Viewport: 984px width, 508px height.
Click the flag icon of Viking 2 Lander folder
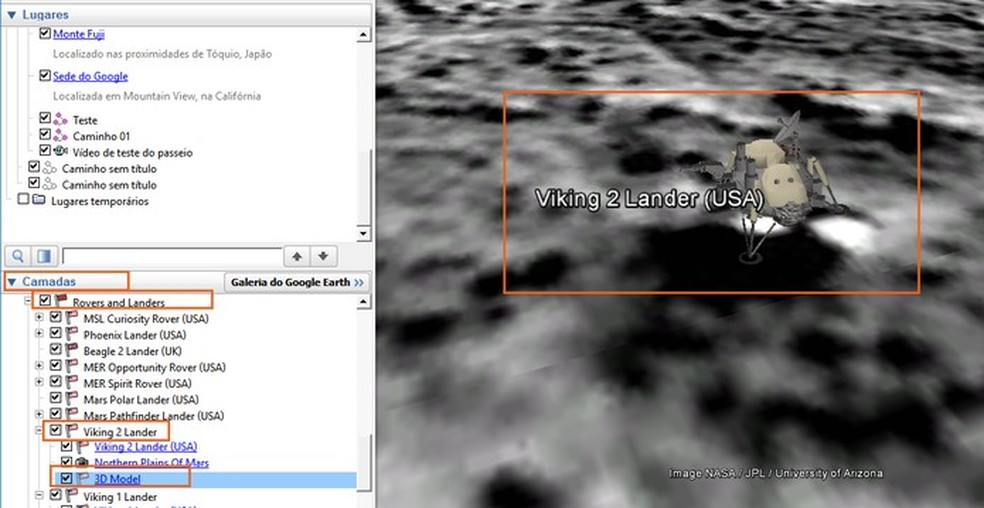click(x=72, y=431)
